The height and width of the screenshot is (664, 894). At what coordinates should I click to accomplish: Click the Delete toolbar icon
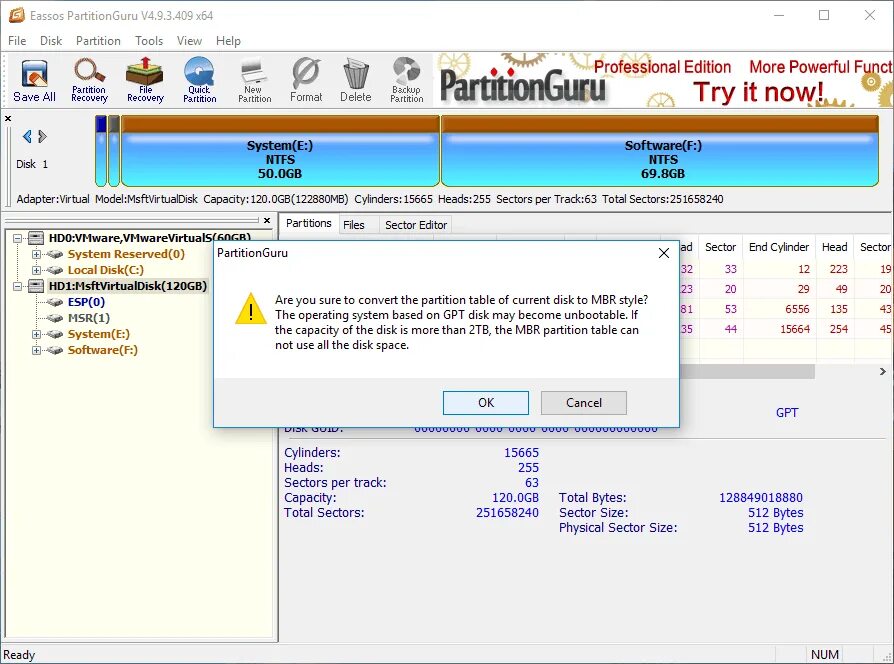tap(356, 80)
